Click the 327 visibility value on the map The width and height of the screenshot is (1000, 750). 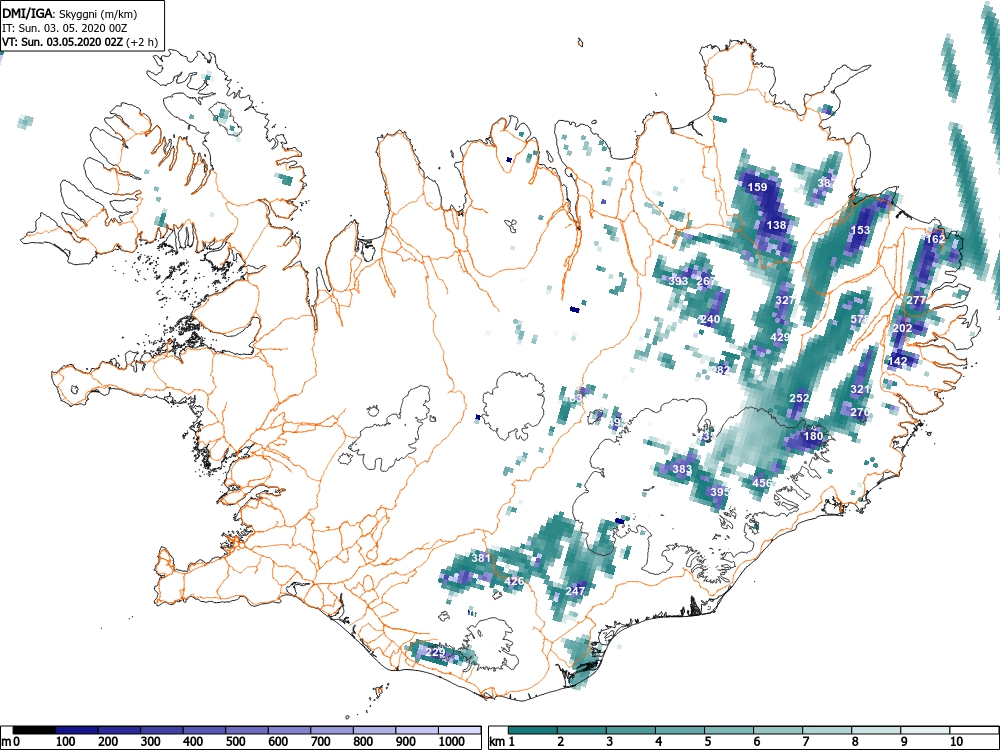click(x=785, y=300)
